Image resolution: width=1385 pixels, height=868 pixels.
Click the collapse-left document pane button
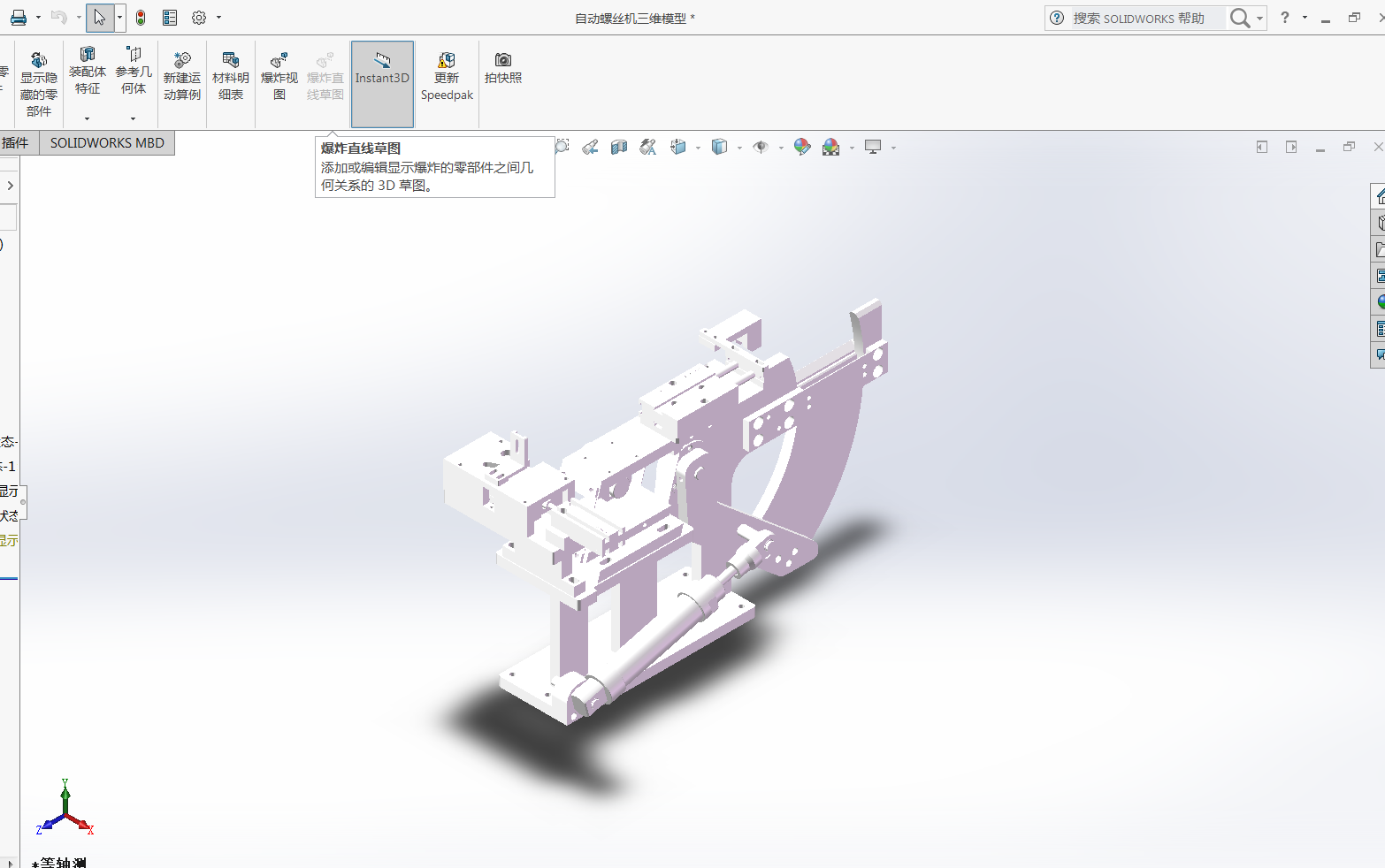tap(1262, 147)
